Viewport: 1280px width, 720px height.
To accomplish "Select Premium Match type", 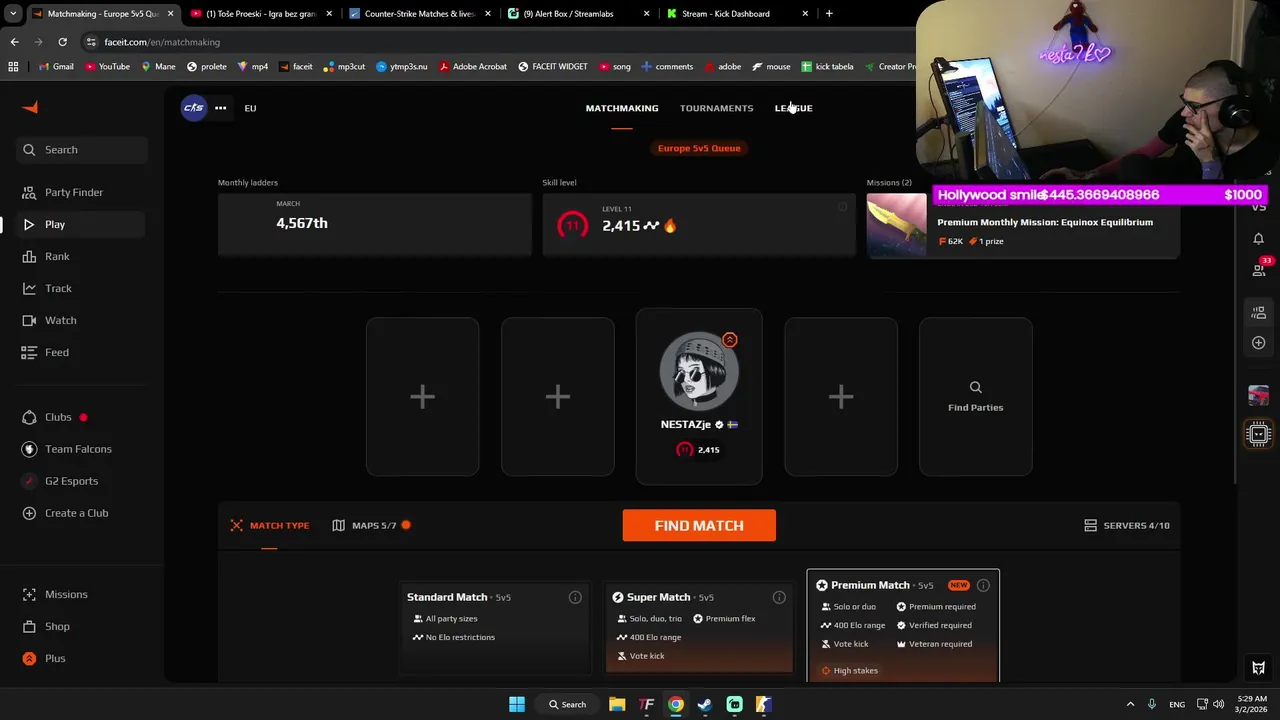I will pos(903,626).
